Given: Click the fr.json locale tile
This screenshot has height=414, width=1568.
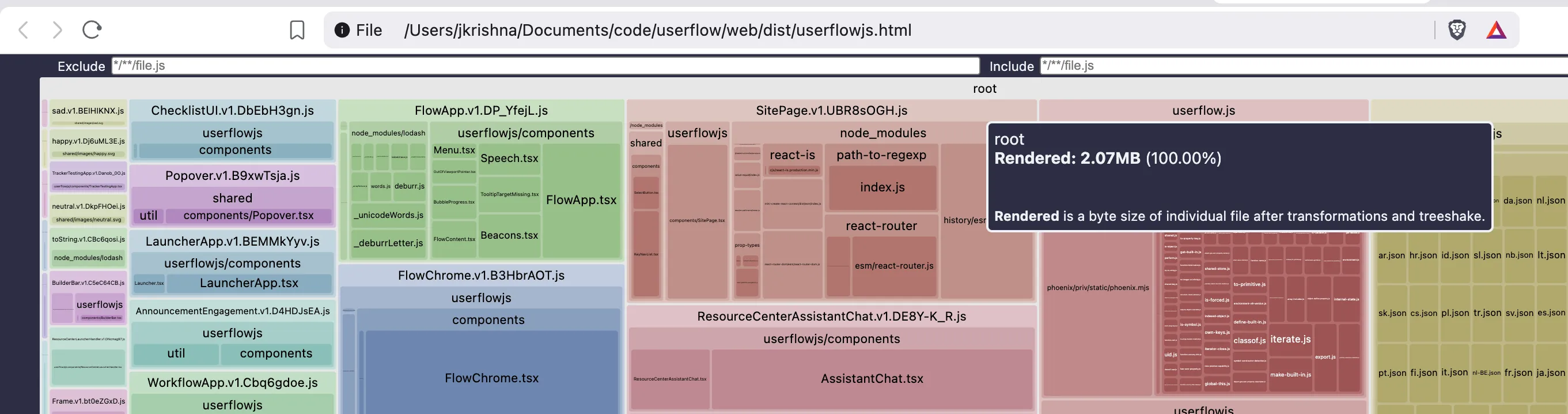Looking at the screenshot, I should [x=1517, y=373].
